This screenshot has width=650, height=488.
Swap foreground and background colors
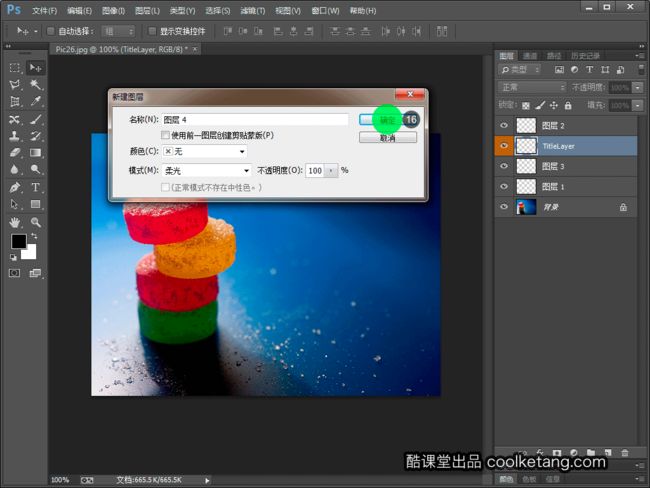point(34,236)
